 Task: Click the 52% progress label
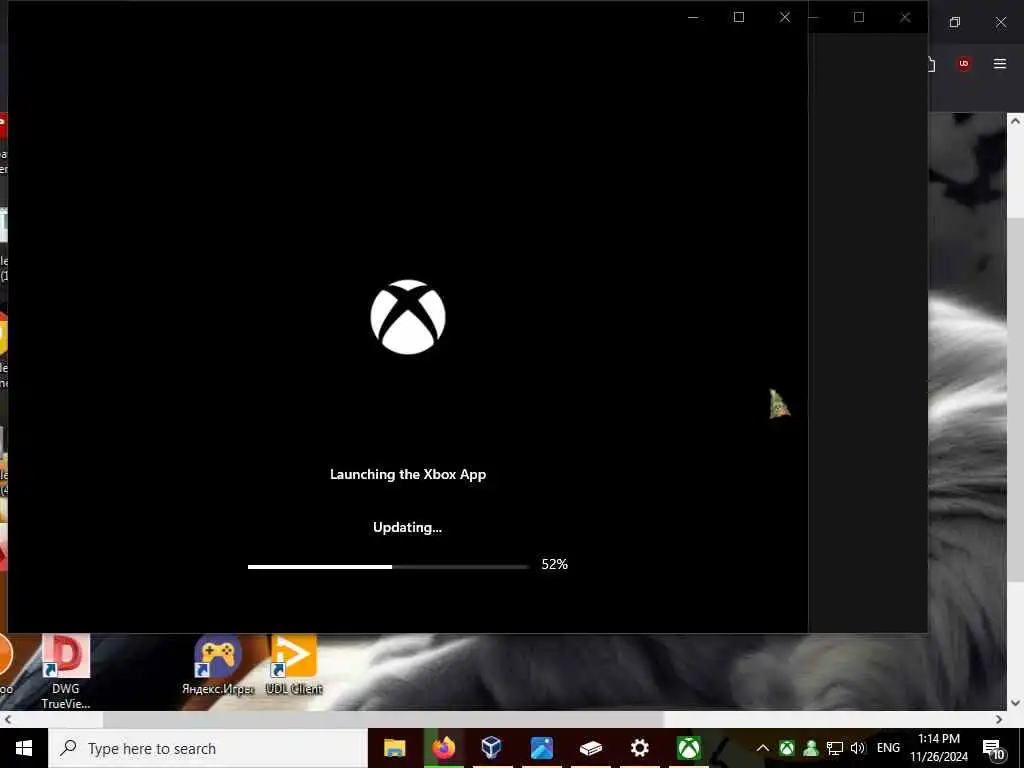point(554,564)
